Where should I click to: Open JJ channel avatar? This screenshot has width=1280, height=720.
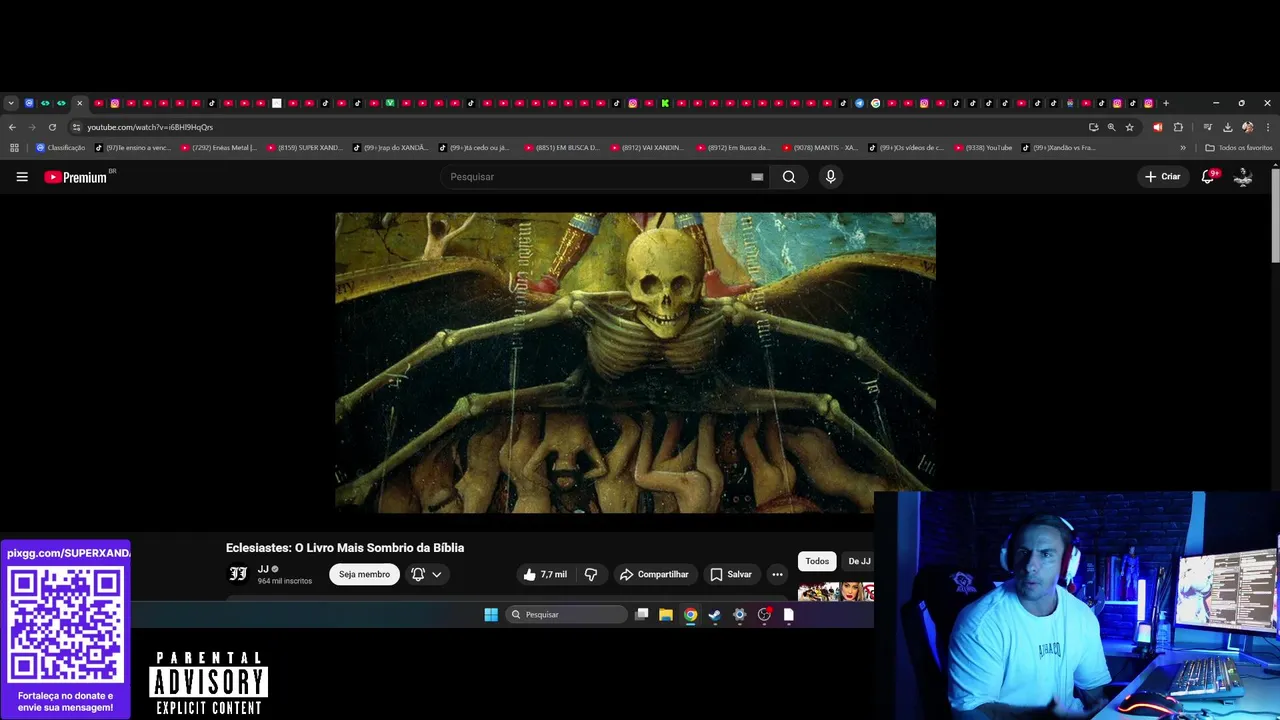[x=238, y=574]
